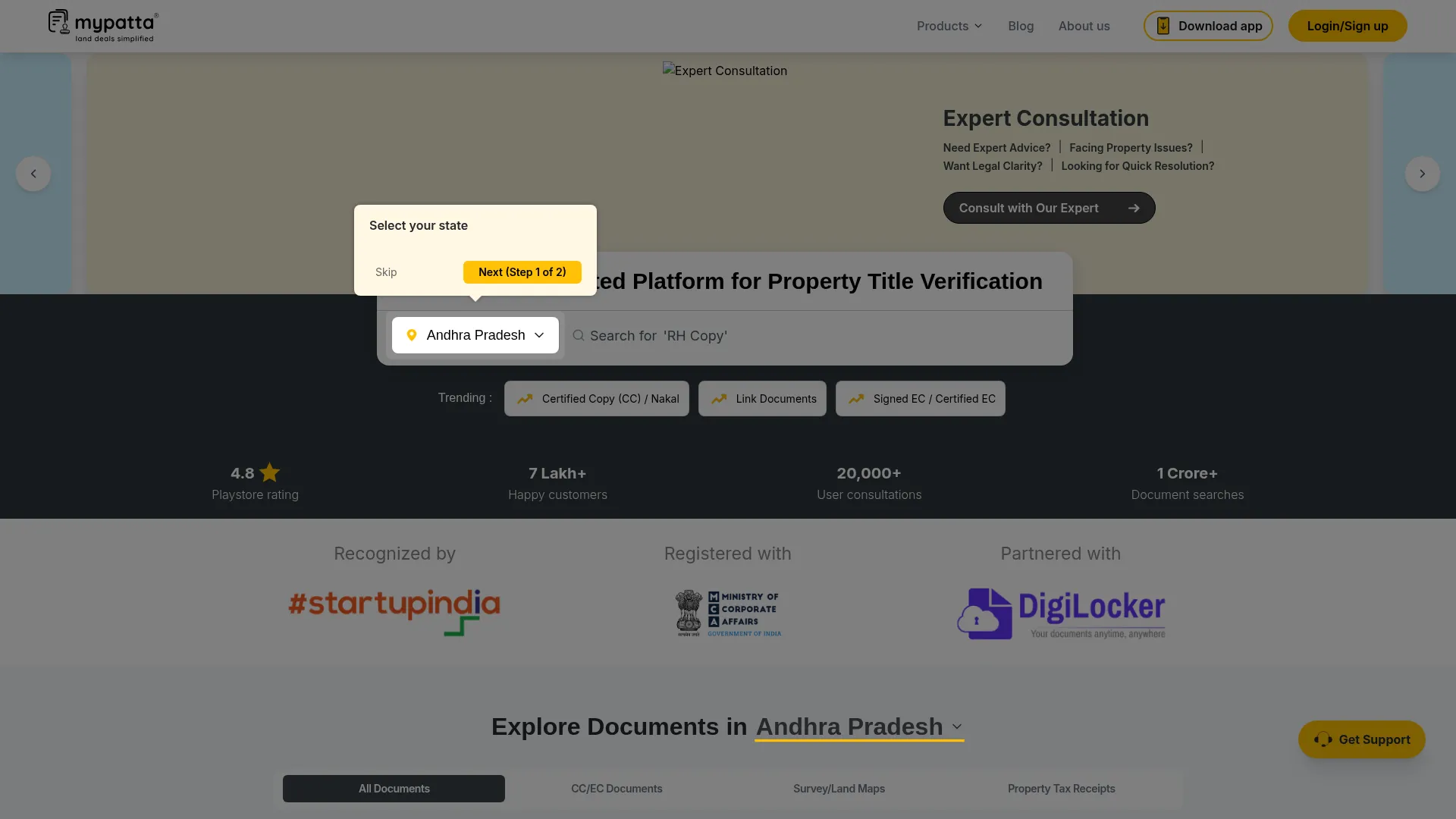The width and height of the screenshot is (1456, 819).
Task: Go to About us
Action: 1084,26
